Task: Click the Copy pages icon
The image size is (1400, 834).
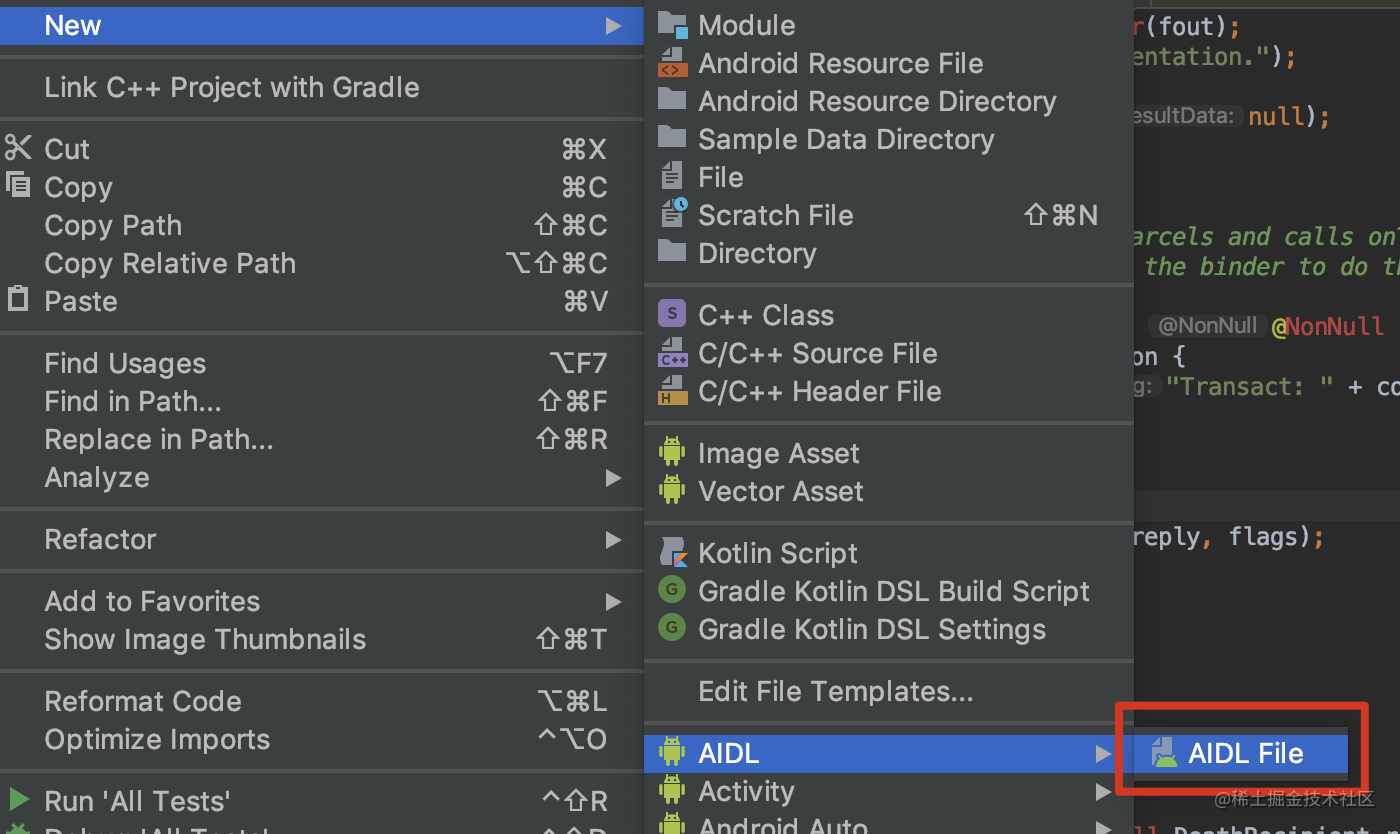Action: [18, 186]
